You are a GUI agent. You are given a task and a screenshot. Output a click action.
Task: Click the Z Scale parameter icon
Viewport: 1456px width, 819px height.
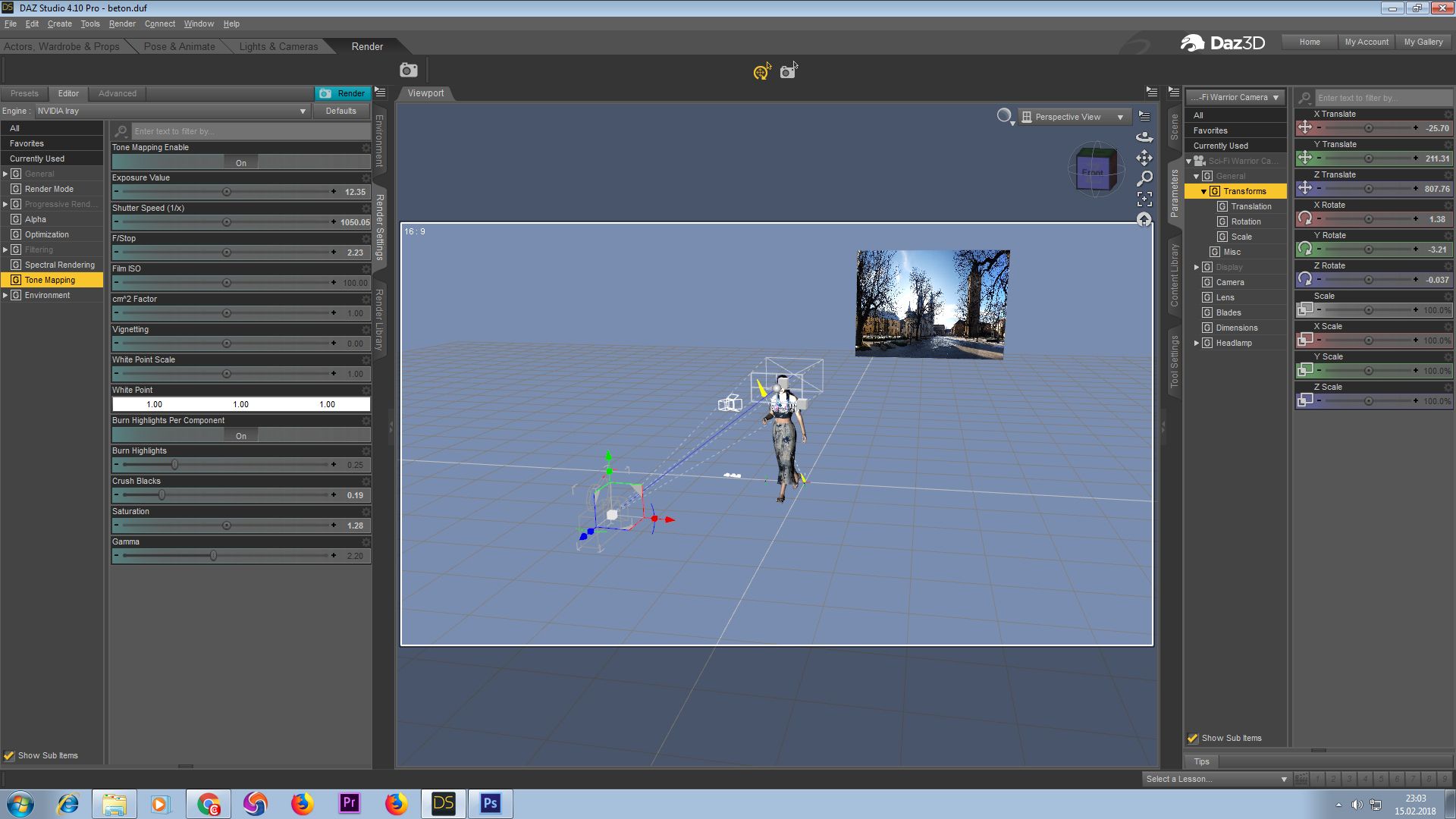point(1305,400)
